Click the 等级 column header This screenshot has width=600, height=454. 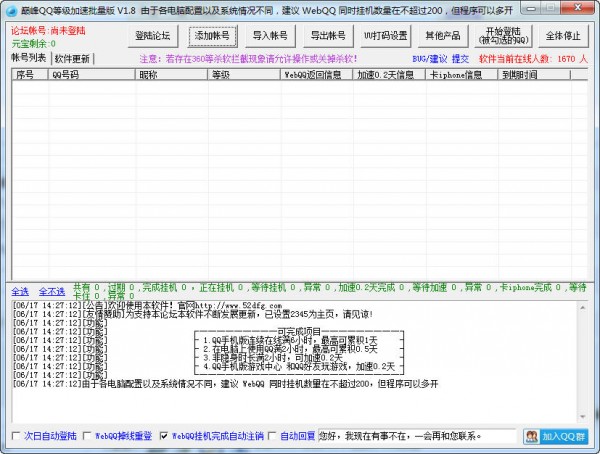coord(244,75)
